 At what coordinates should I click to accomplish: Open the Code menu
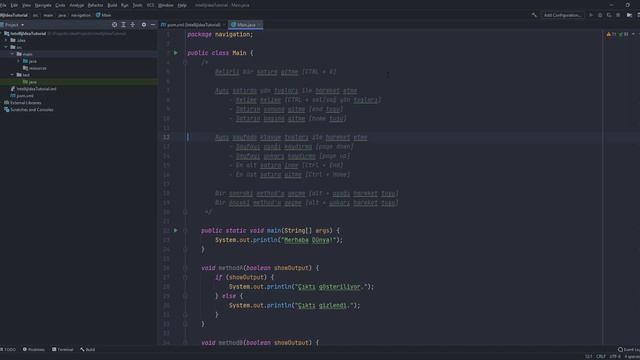(x=60, y=5)
